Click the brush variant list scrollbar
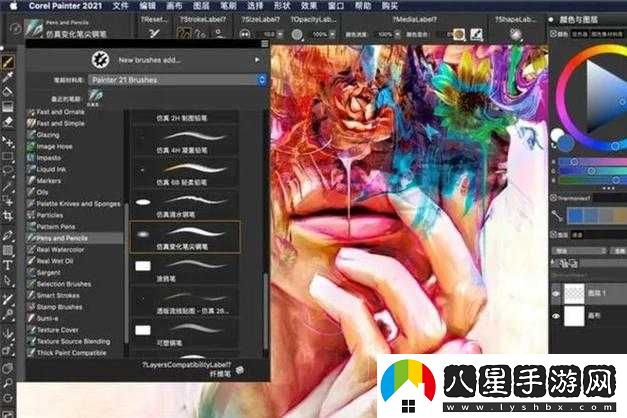 [x=264, y=312]
